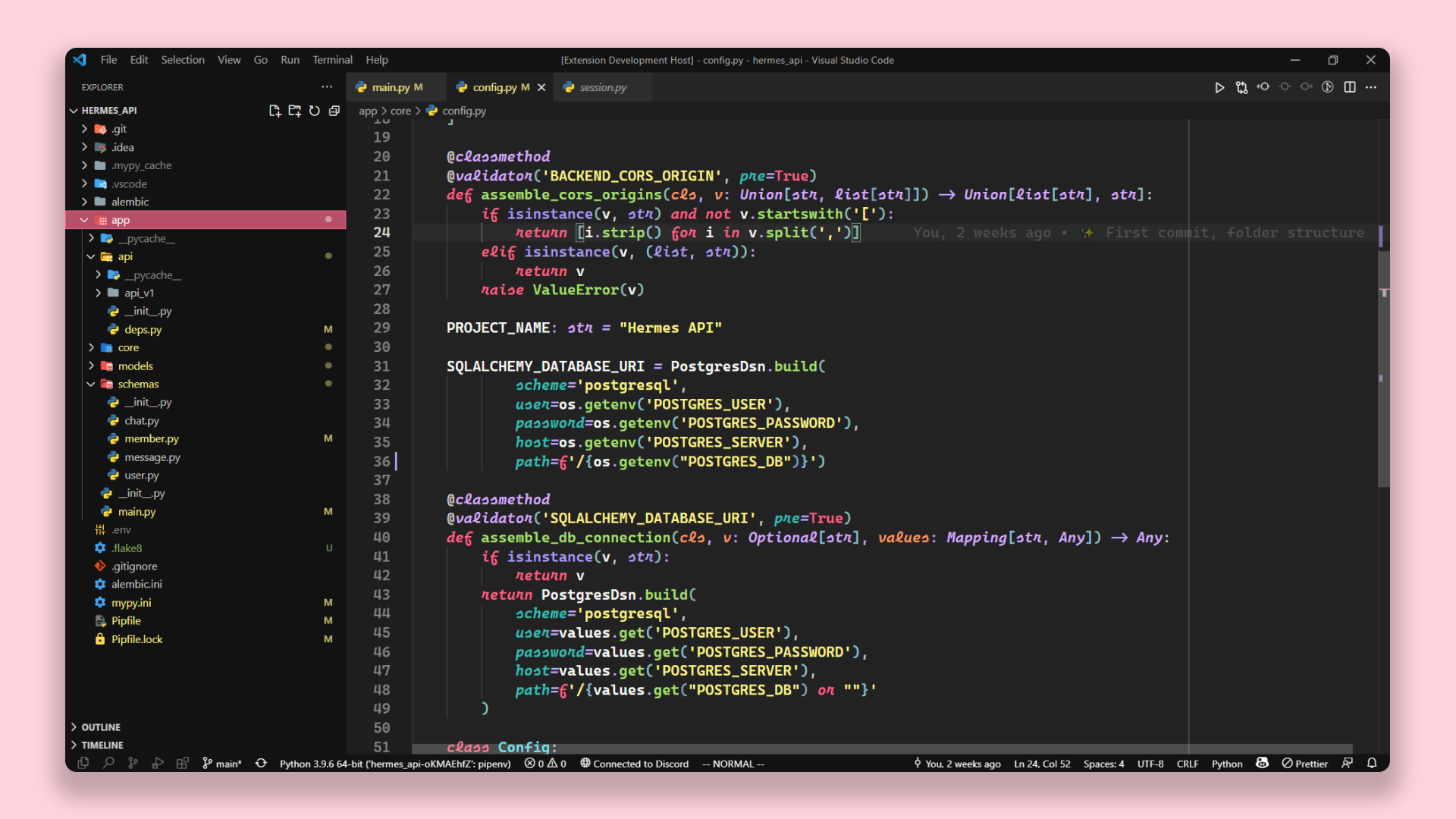Switch to the main.py tab
Image resolution: width=1456 pixels, height=819 pixels.
(391, 87)
